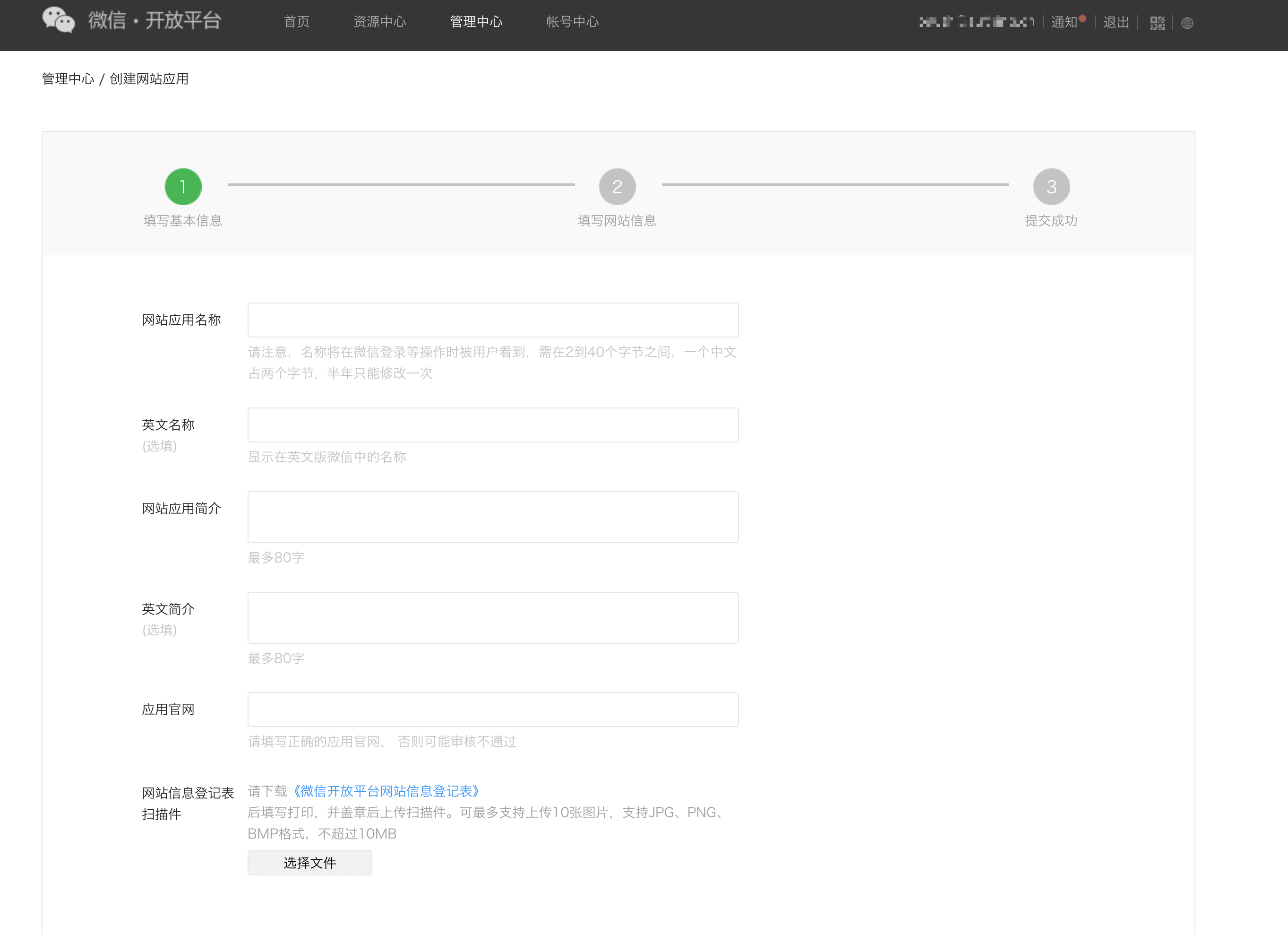Select the 英文简介 text area
1288x935 pixels.
pos(492,617)
